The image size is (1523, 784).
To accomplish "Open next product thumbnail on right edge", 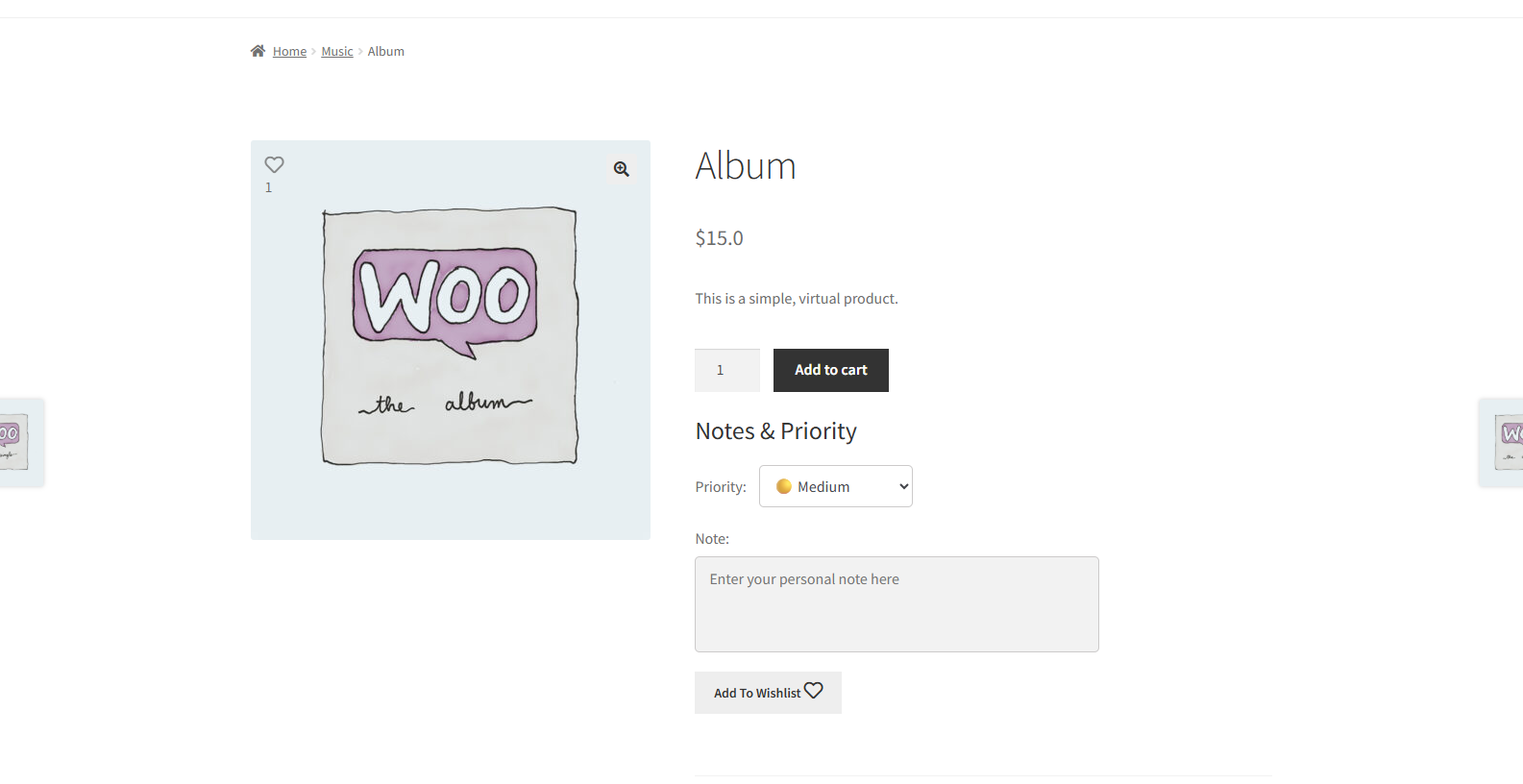I will click(x=1507, y=442).
